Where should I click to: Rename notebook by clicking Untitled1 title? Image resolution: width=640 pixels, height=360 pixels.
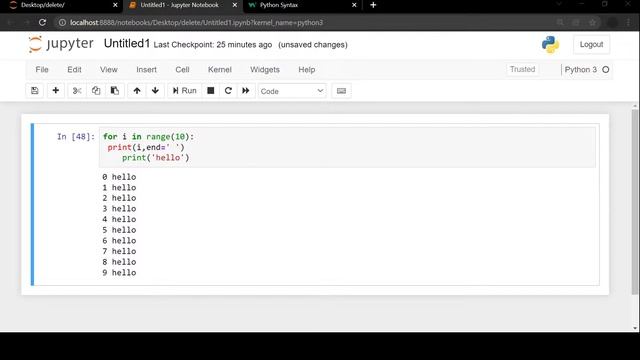[x=127, y=43]
